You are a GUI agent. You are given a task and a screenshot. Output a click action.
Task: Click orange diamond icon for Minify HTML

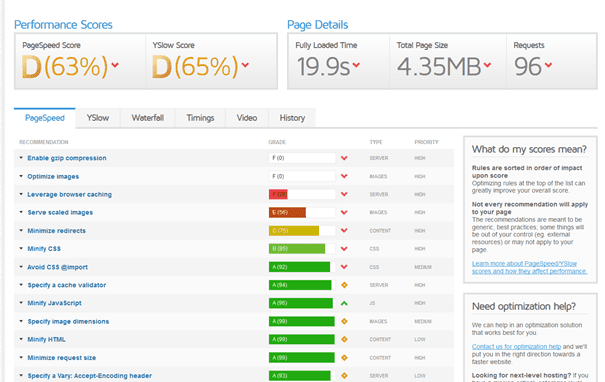coord(344,340)
